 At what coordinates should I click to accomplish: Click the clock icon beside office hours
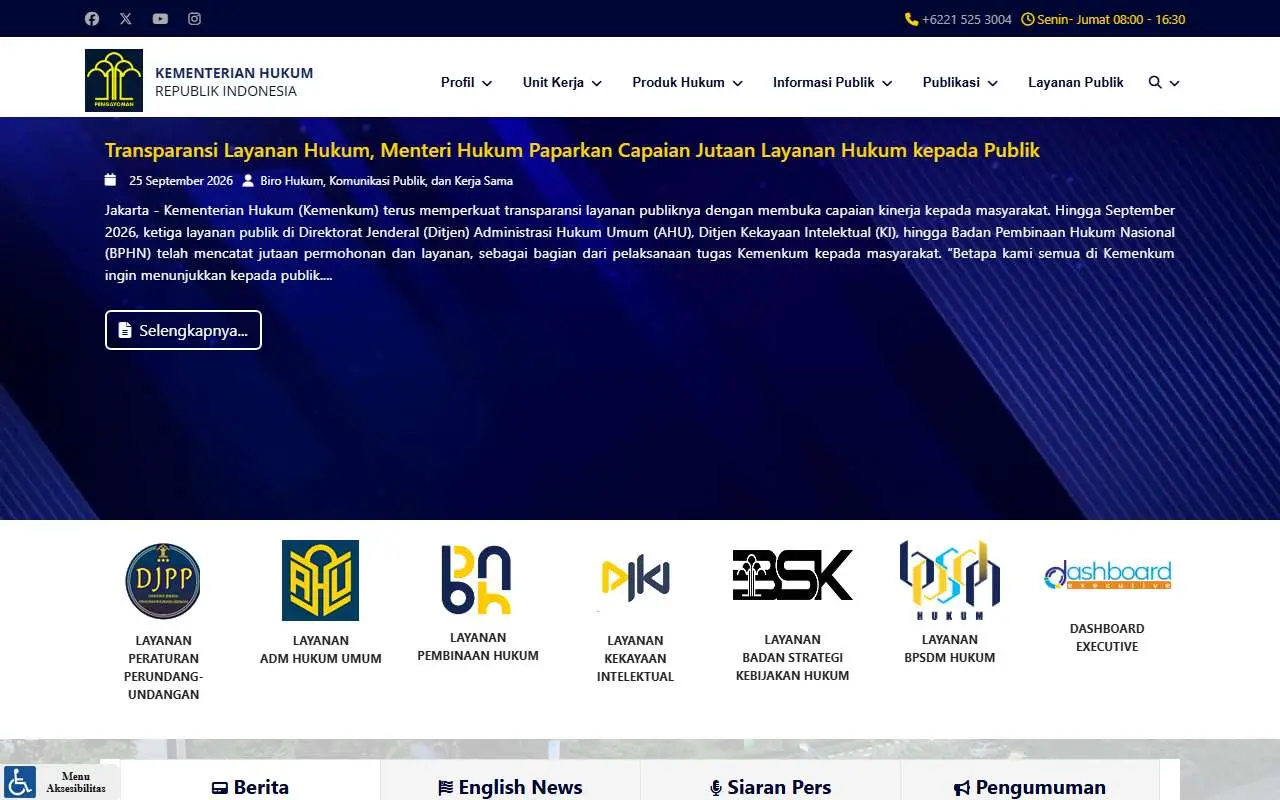tap(1027, 19)
